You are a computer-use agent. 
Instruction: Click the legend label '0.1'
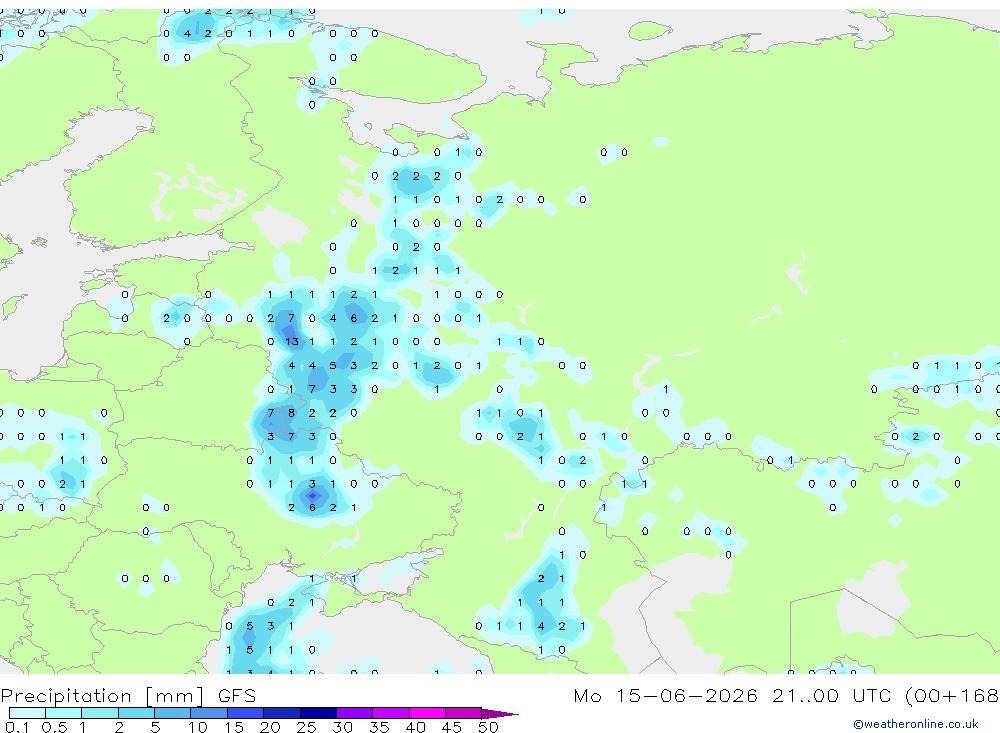tap(17, 727)
